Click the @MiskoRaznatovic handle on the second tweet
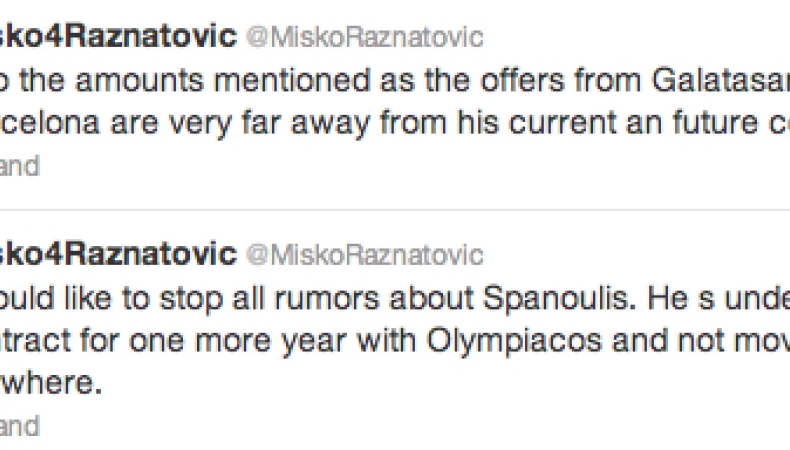 tap(365, 254)
